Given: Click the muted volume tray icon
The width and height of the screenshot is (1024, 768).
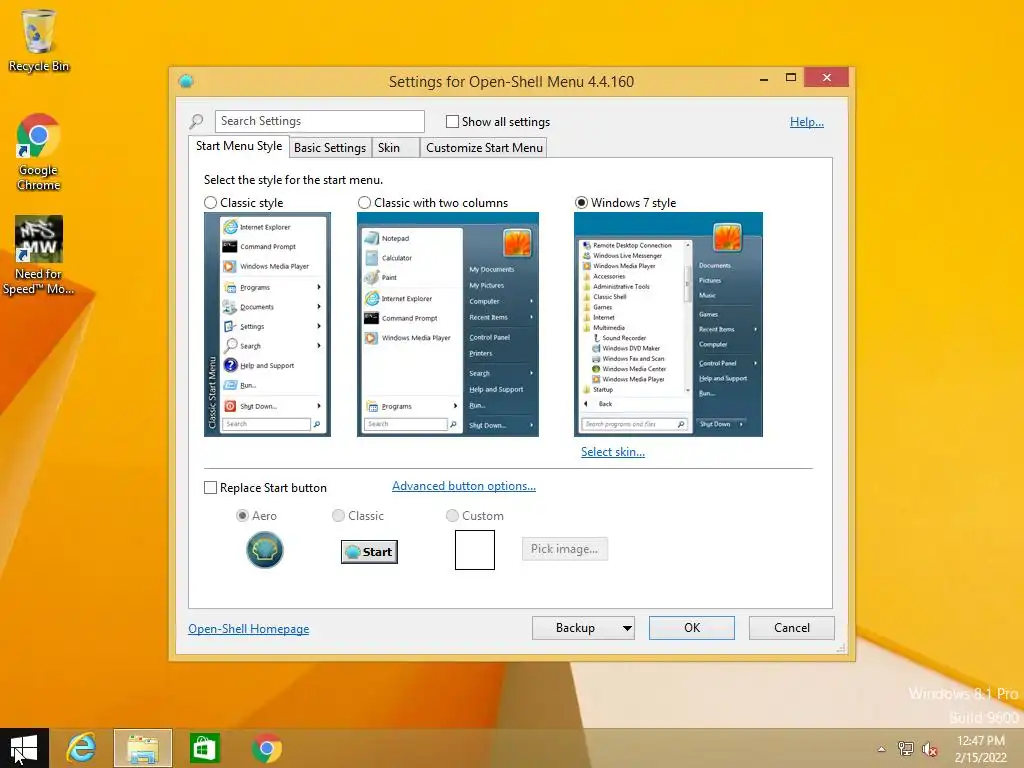Looking at the screenshot, I should coord(929,749).
